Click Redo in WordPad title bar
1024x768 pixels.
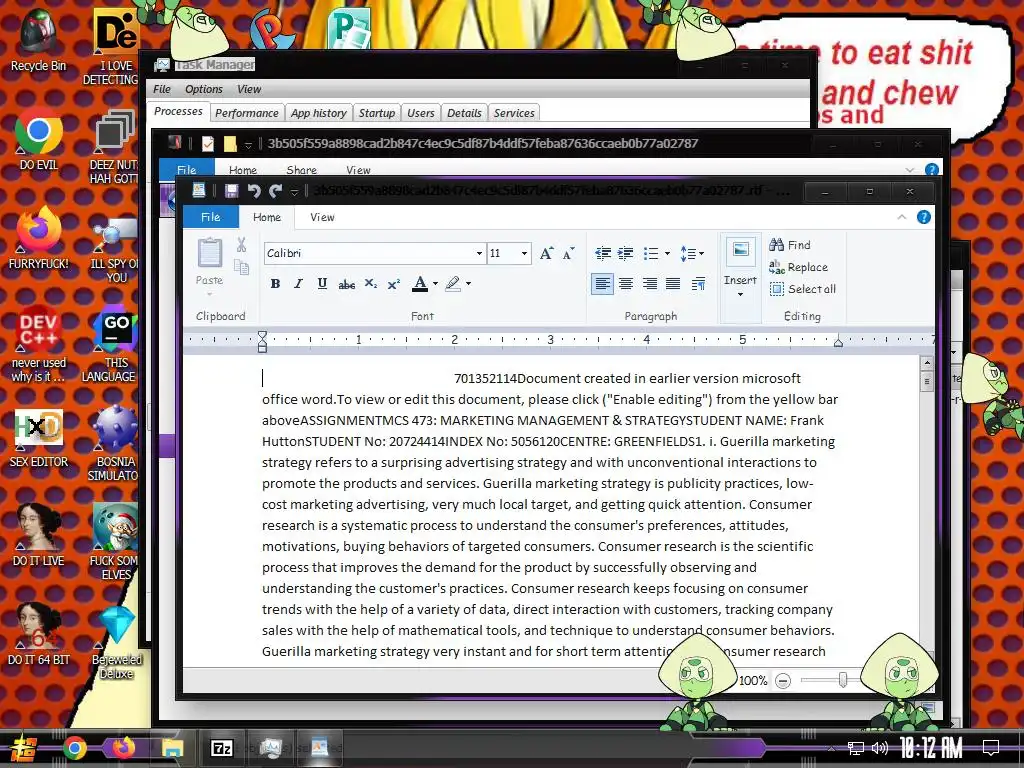[x=276, y=191]
